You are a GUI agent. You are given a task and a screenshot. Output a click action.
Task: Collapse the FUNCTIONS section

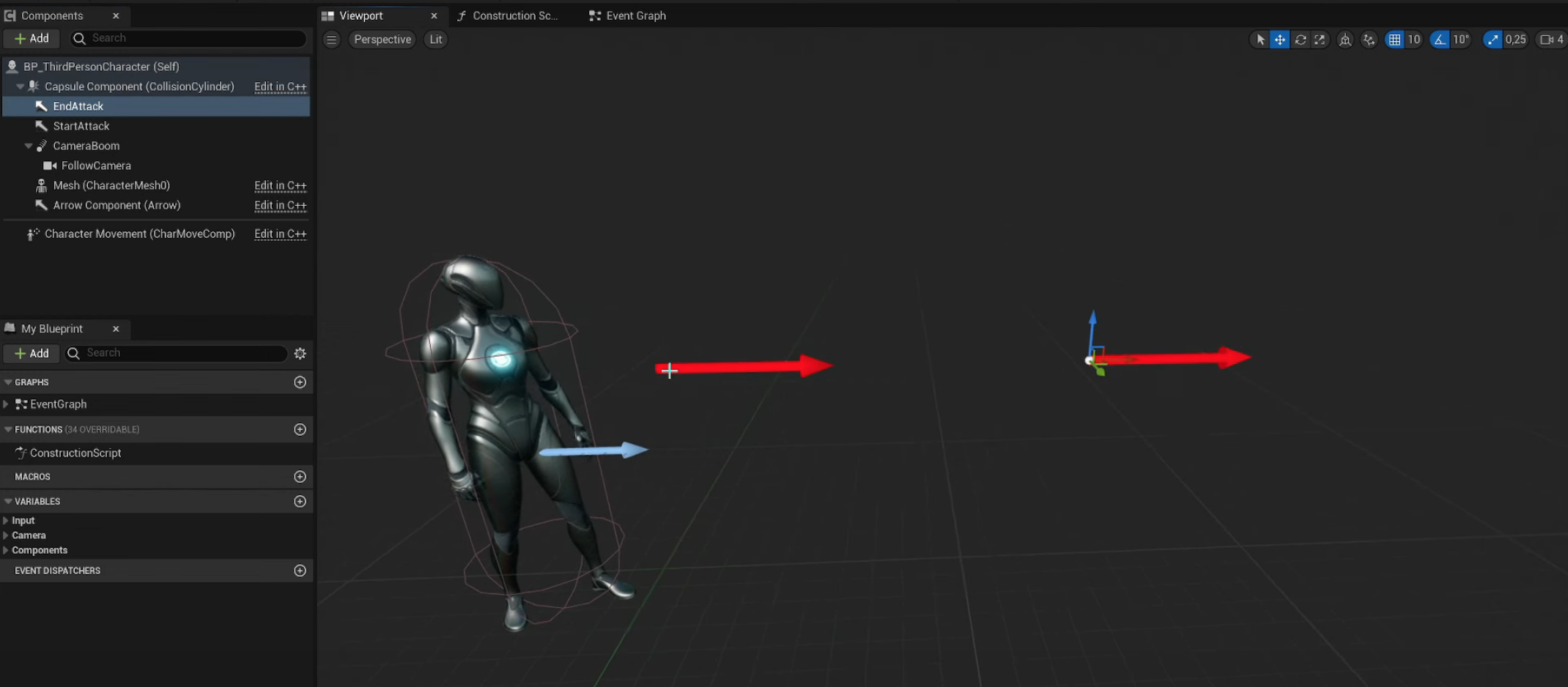coord(8,429)
